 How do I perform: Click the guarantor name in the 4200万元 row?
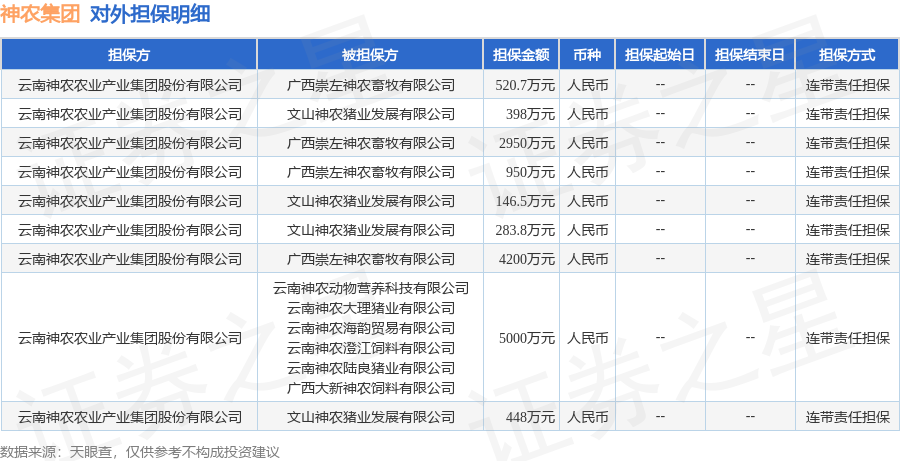coord(130,259)
